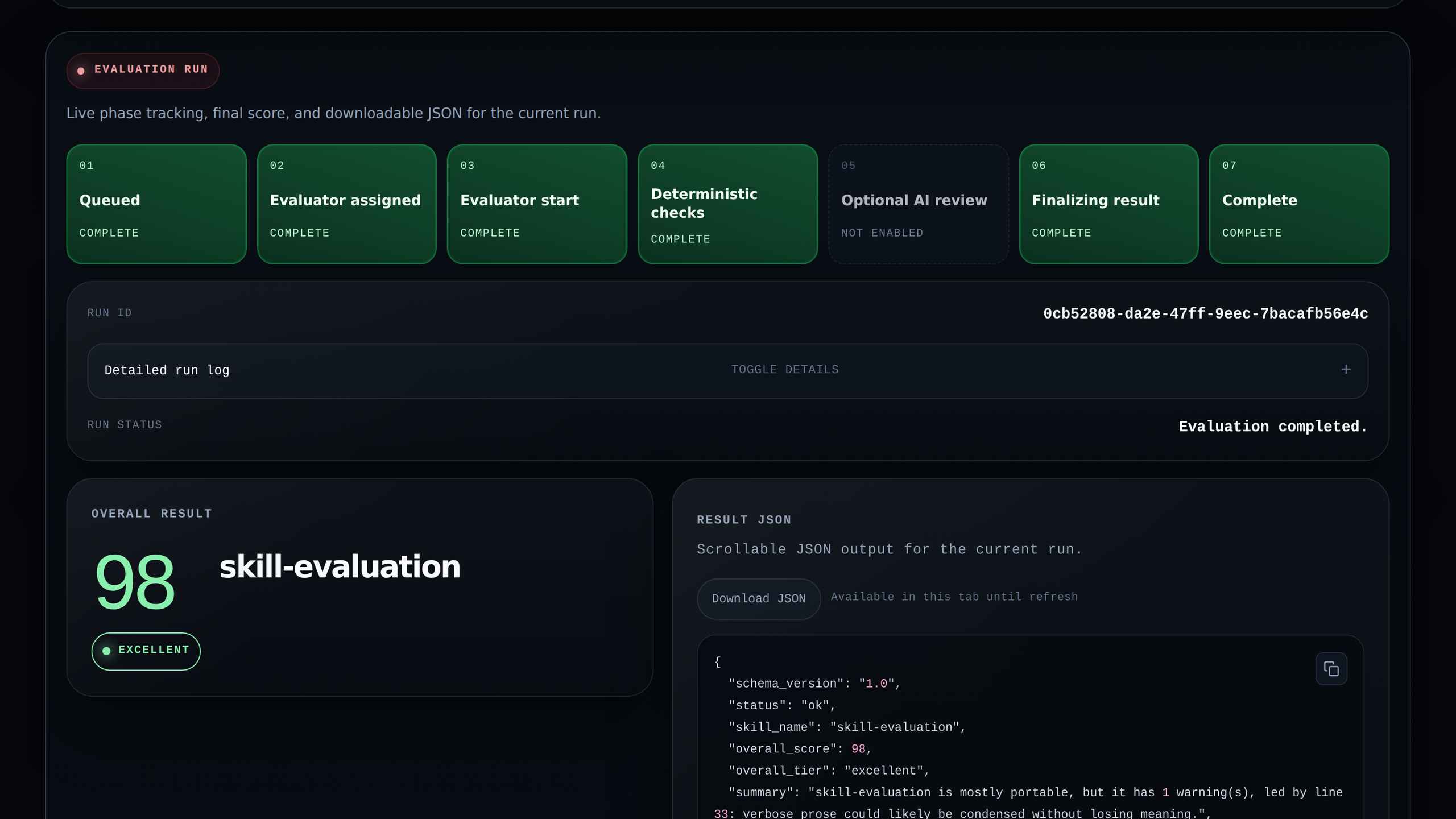The image size is (1456, 819).
Task: Click the EXCELLENT tier badge
Action: (146, 651)
